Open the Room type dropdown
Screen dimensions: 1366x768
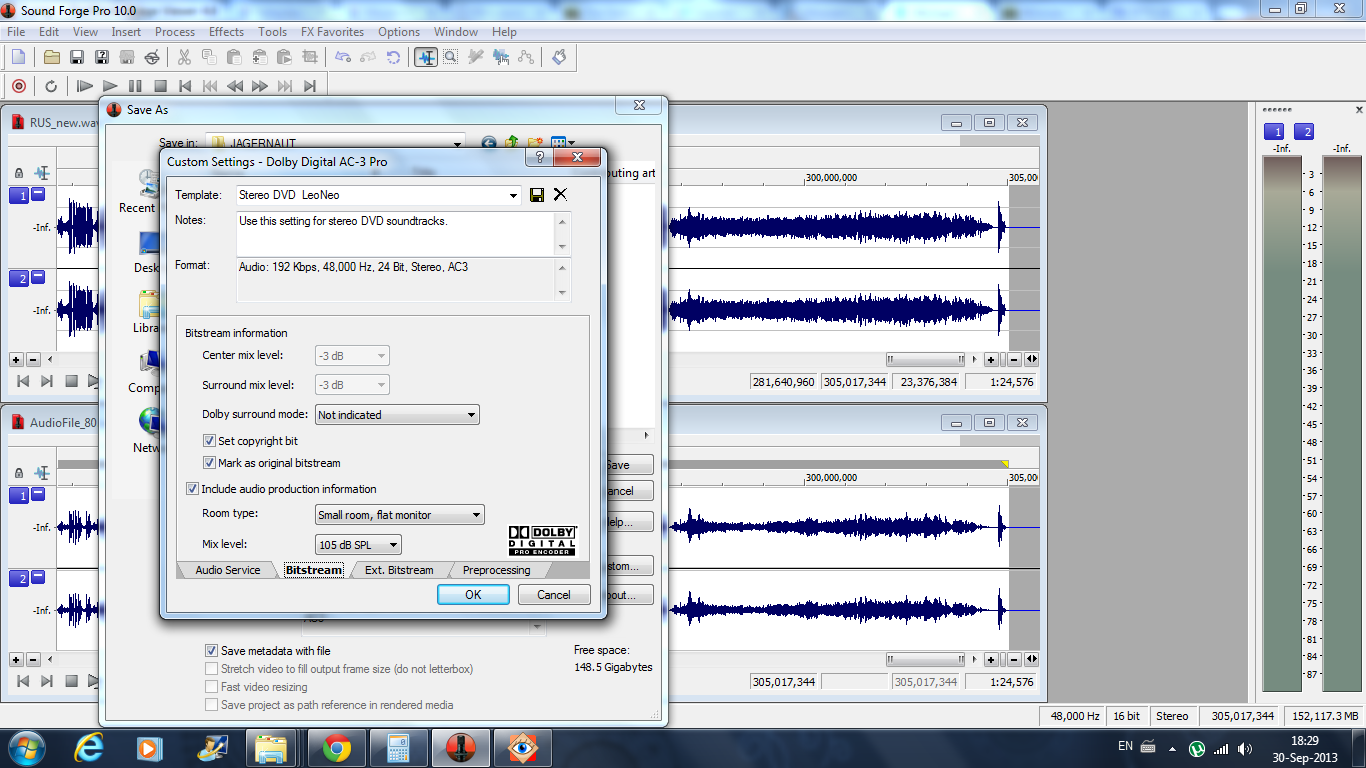click(476, 515)
